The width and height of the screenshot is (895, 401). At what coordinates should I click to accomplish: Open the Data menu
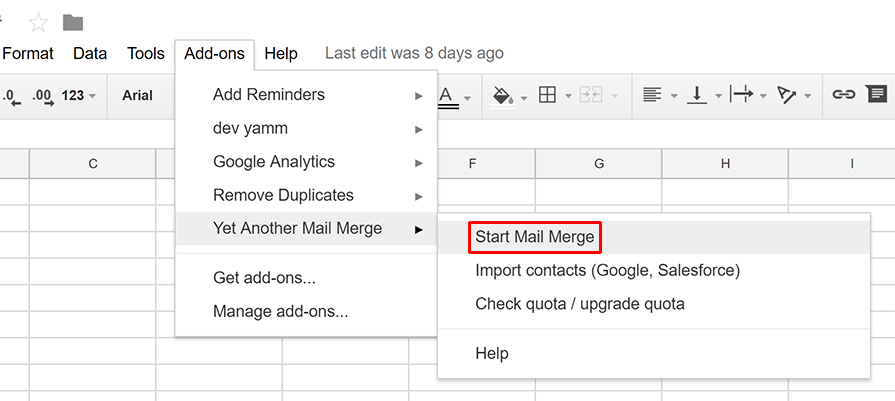coord(90,53)
